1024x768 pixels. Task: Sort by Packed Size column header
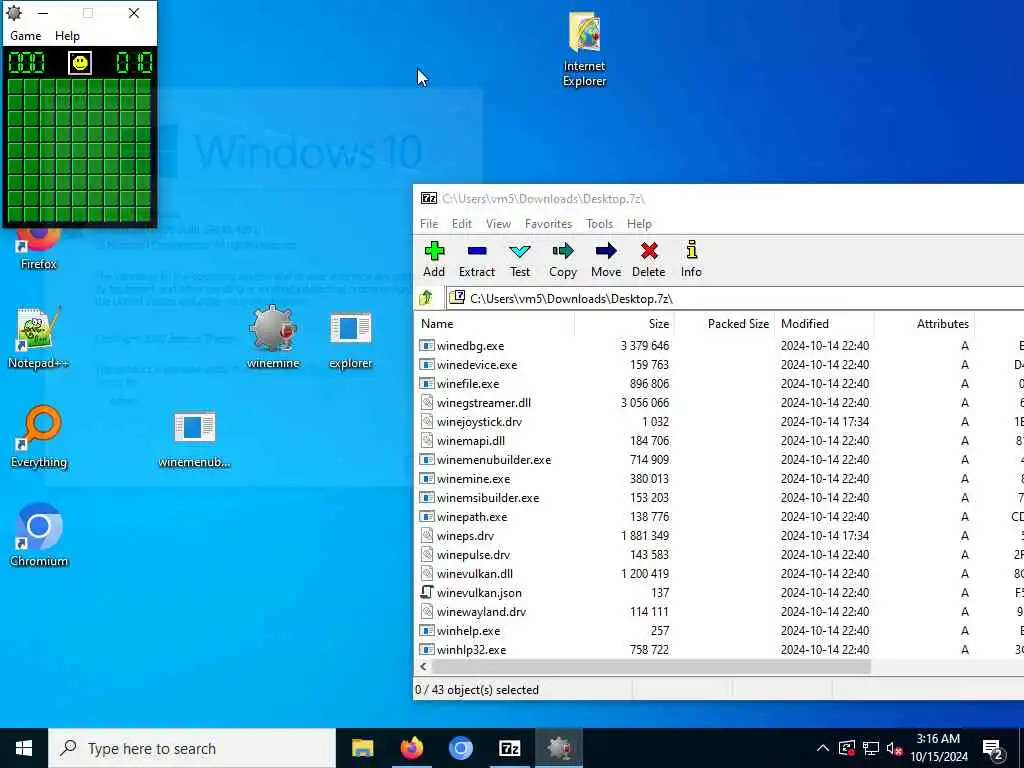[724, 324]
